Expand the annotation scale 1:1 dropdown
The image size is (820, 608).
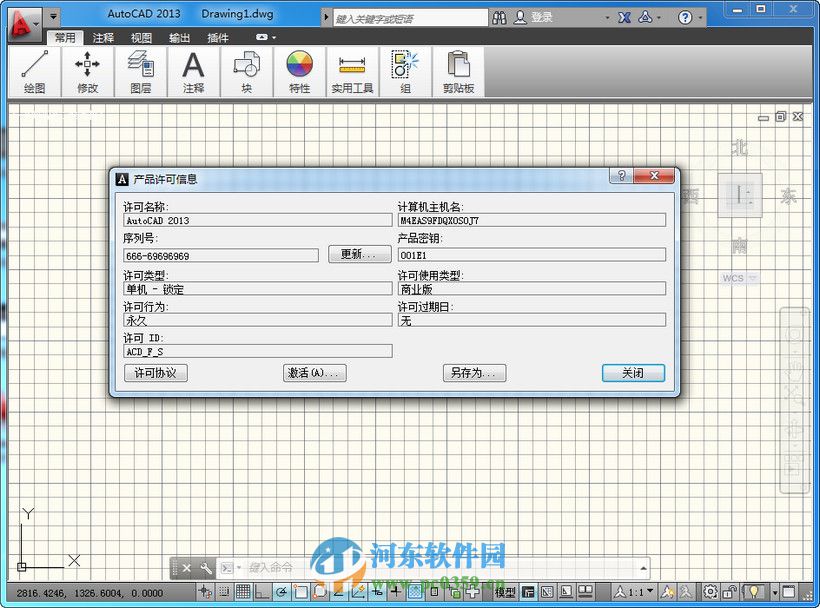click(648, 592)
